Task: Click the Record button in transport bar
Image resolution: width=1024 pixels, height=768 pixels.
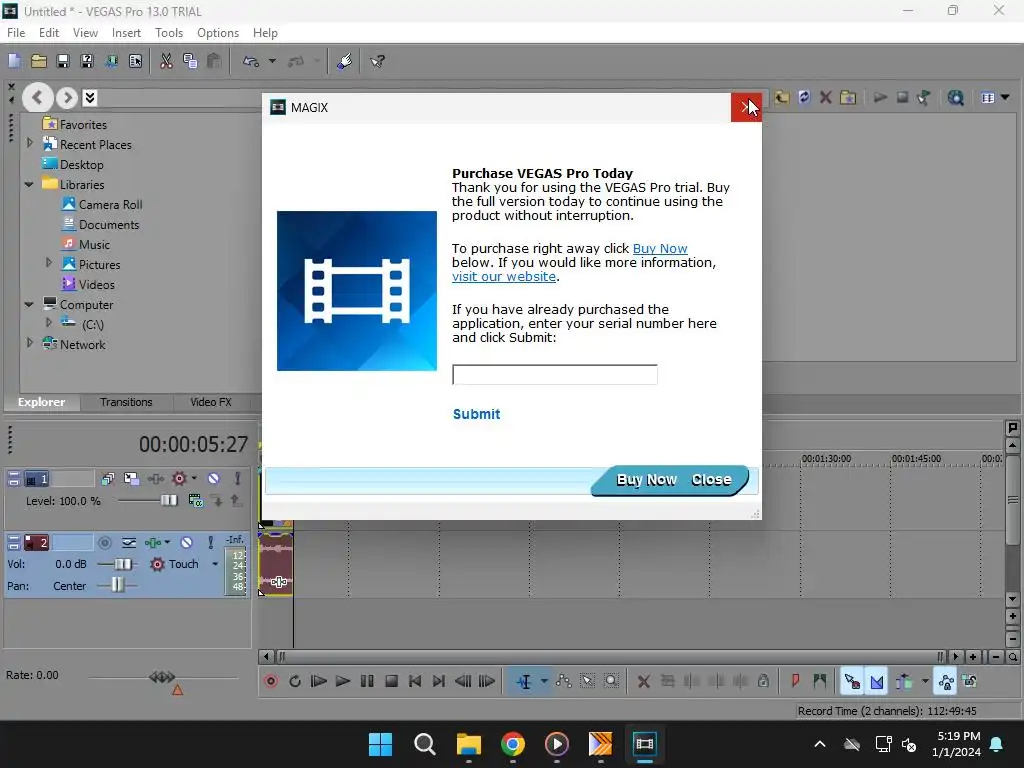Action: pyautogui.click(x=271, y=681)
